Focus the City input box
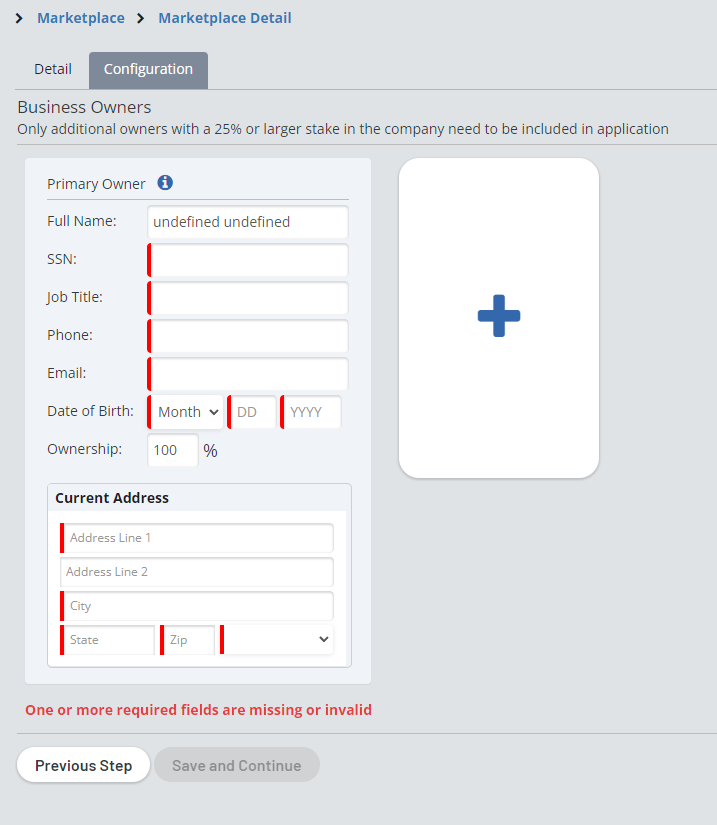 point(197,606)
